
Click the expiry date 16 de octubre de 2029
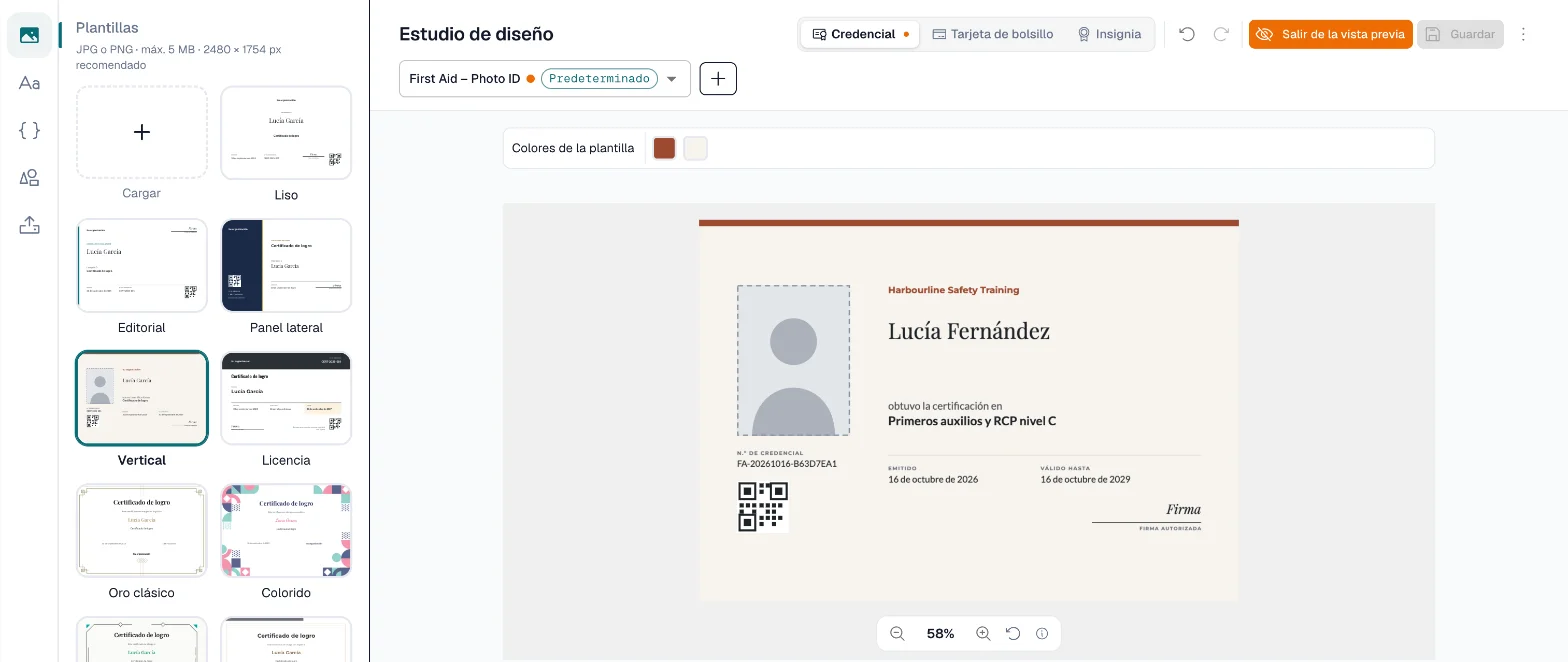pyautogui.click(x=1085, y=479)
